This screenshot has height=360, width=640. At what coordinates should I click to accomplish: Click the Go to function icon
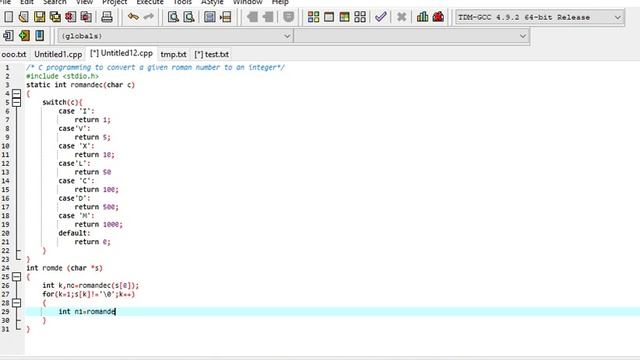209,17
